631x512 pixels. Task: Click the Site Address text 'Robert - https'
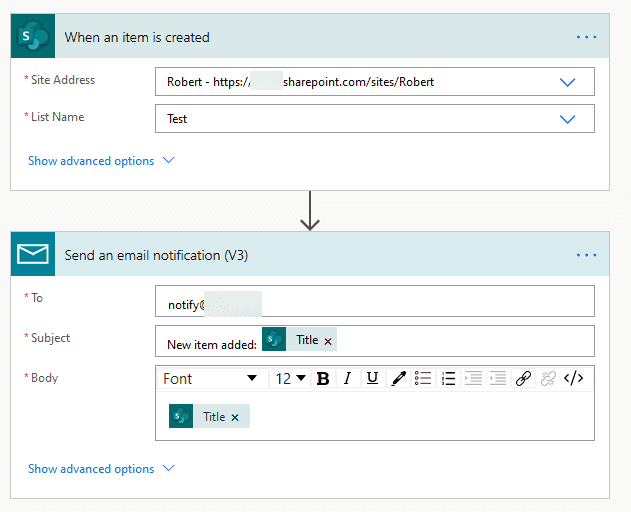[x=206, y=82]
